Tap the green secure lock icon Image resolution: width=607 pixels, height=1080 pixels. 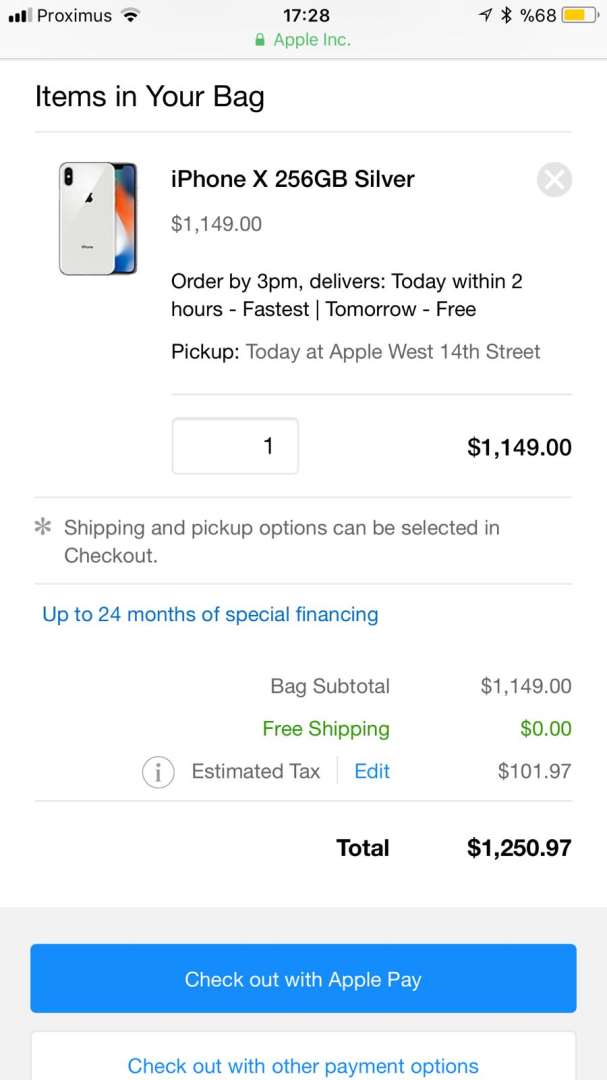point(260,41)
